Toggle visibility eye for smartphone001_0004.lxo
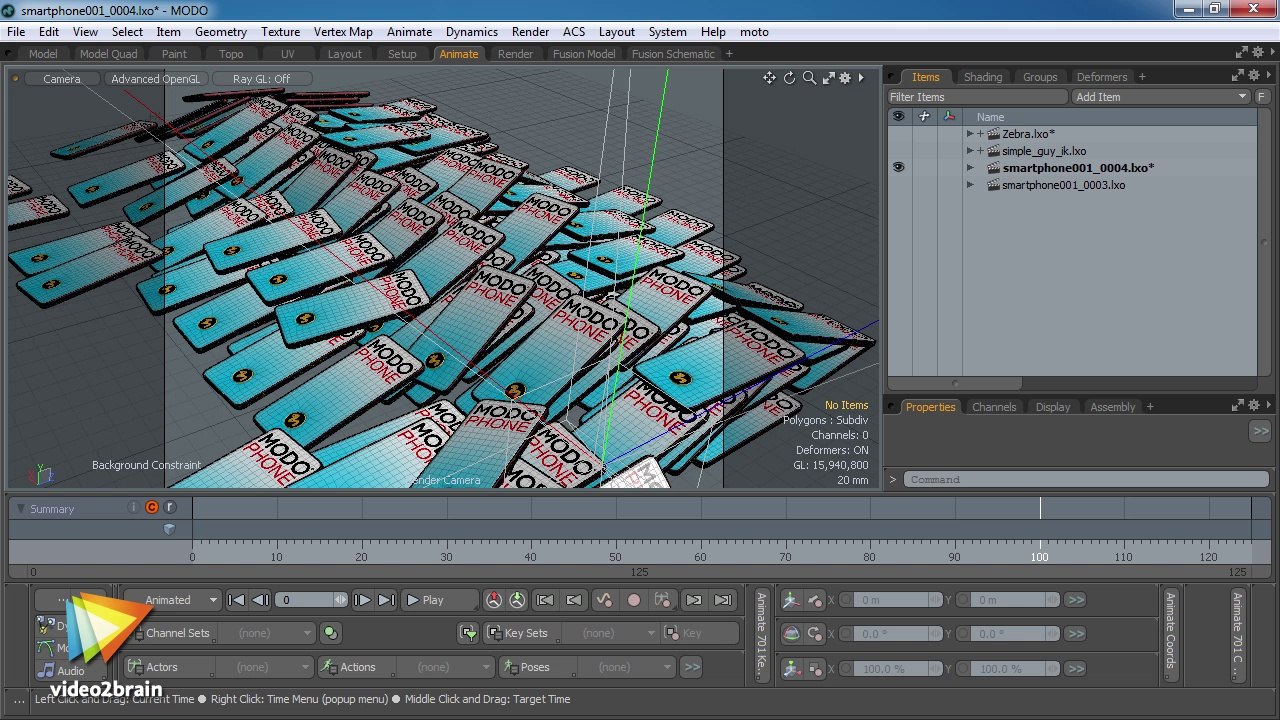Image resolution: width=1280 pixels, height=720 pixels. click(898, 168)
